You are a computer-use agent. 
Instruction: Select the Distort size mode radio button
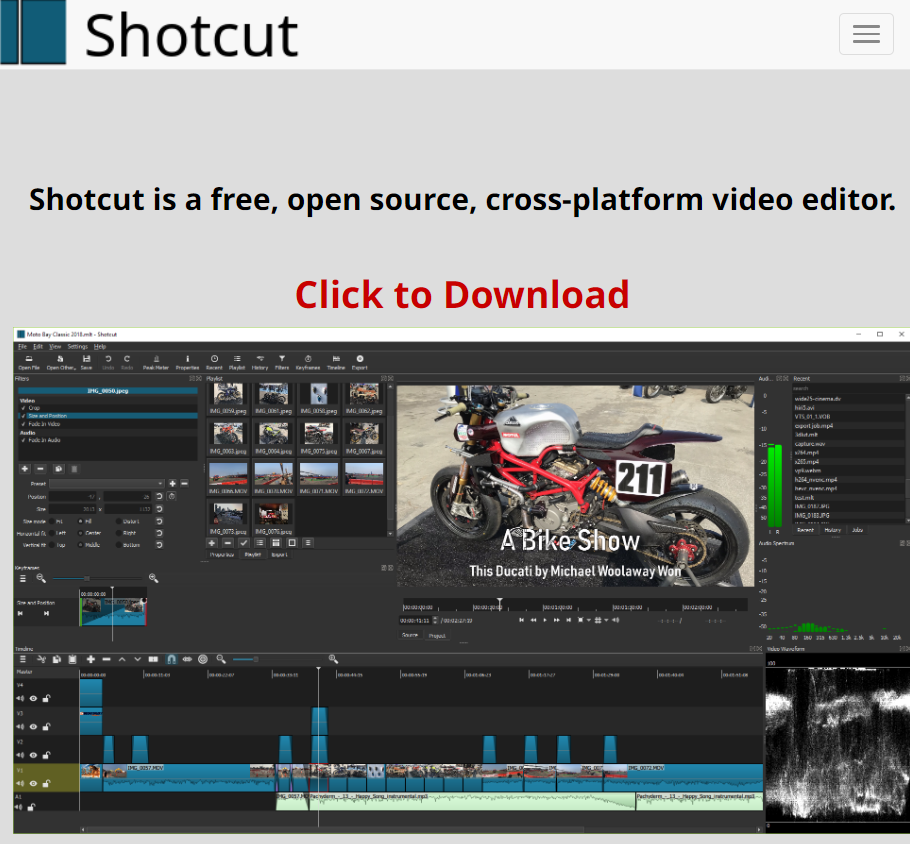[119, 521]
